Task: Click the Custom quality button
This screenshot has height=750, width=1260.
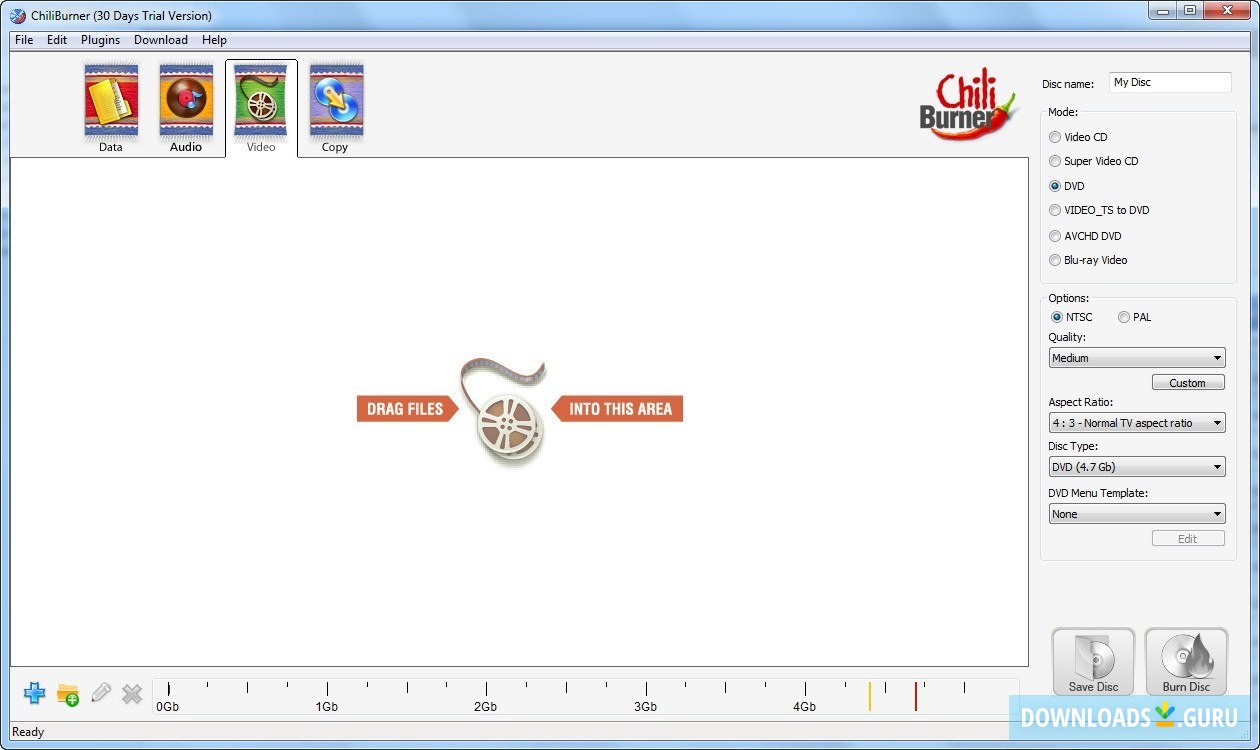Action: tap(1187, 383)
